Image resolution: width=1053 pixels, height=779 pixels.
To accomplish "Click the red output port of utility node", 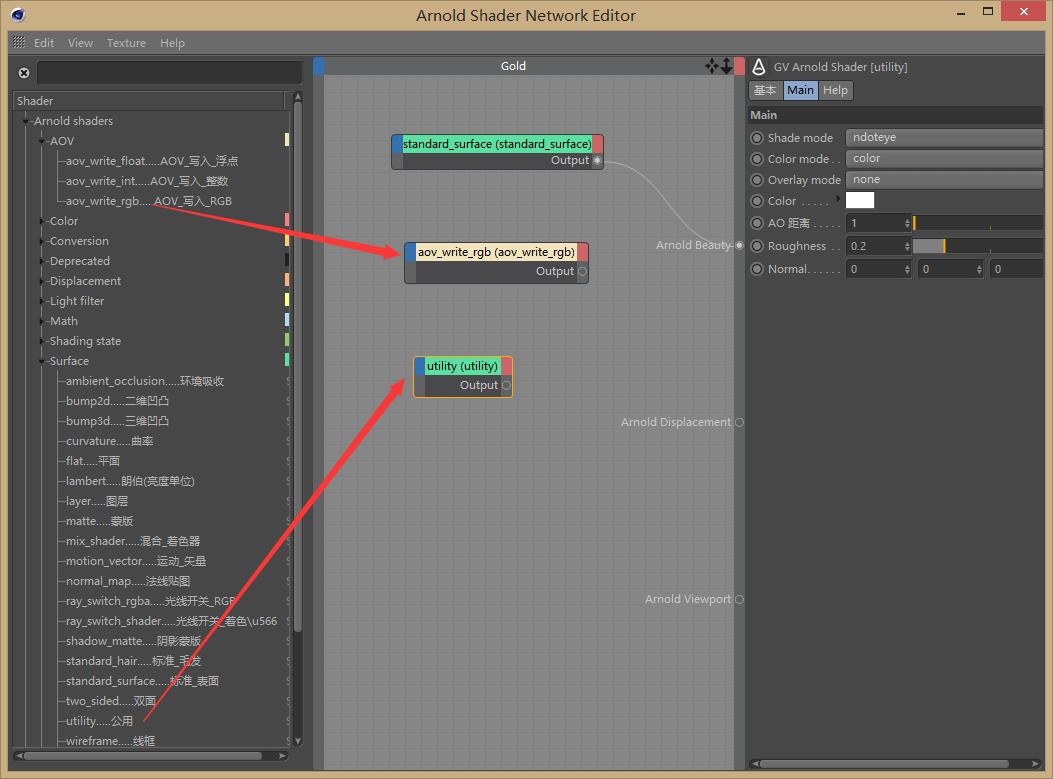I will tap(506, 366).
